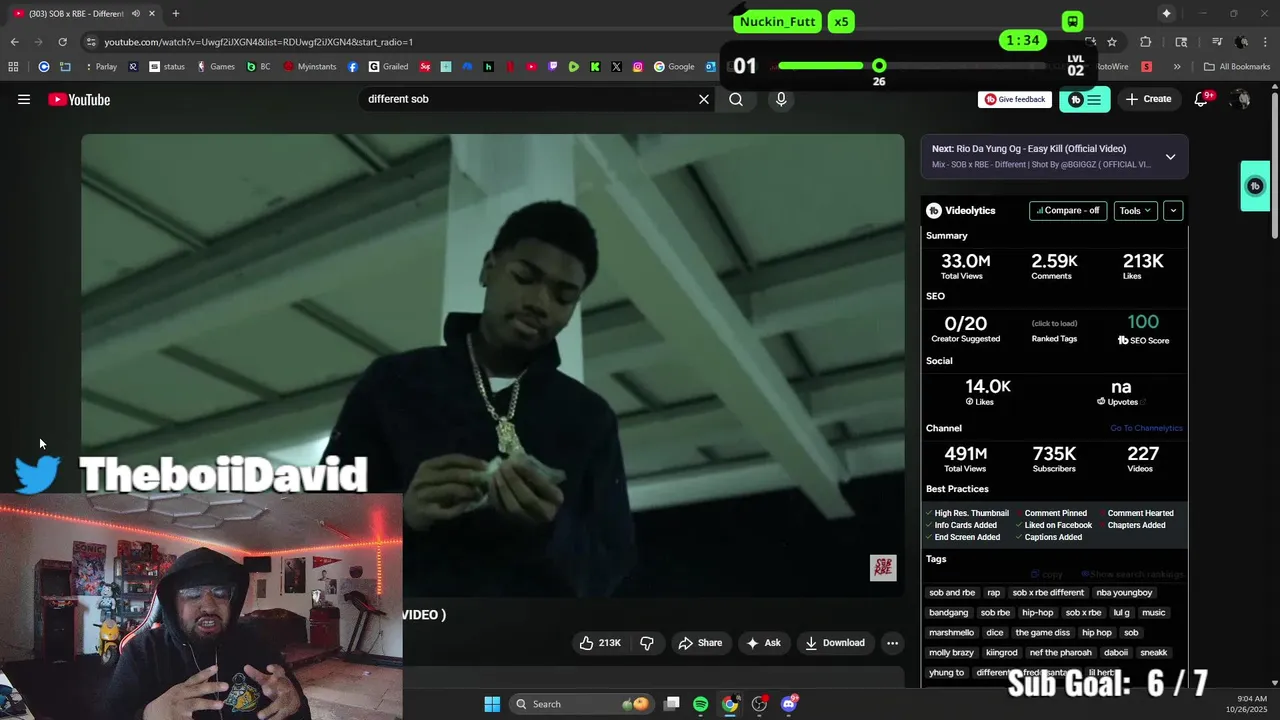Image resolution: width=1280 pixels, height=720 pixels.
Task: Bookmark this page with star icon
Action: click(x=1112, y=42)
